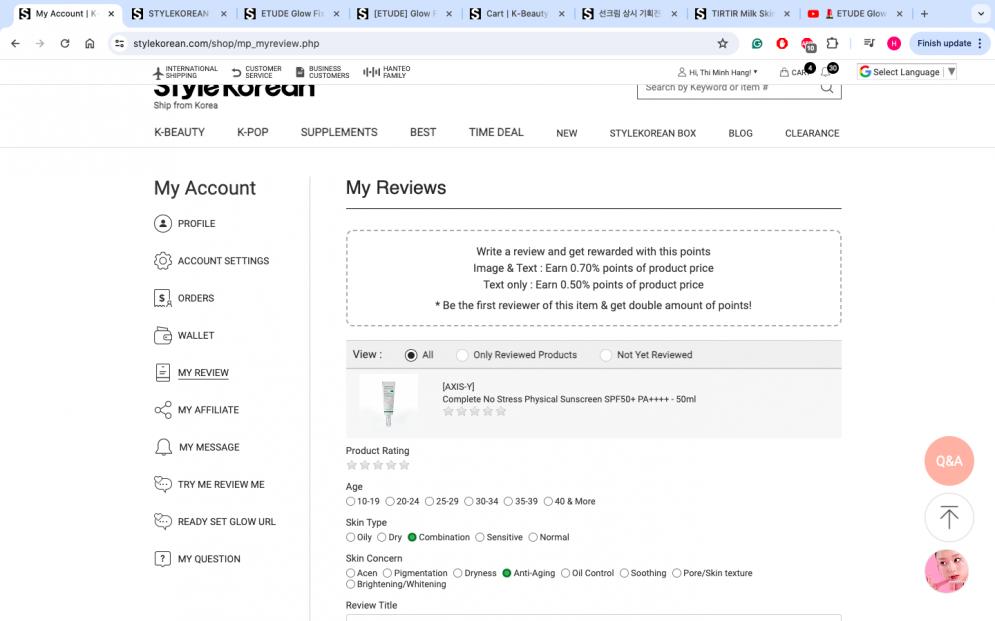Viewport: 995px width, 621px height.
Task: Click the AXIS-Y sunscreen product thumbnail
Action: 388,402
